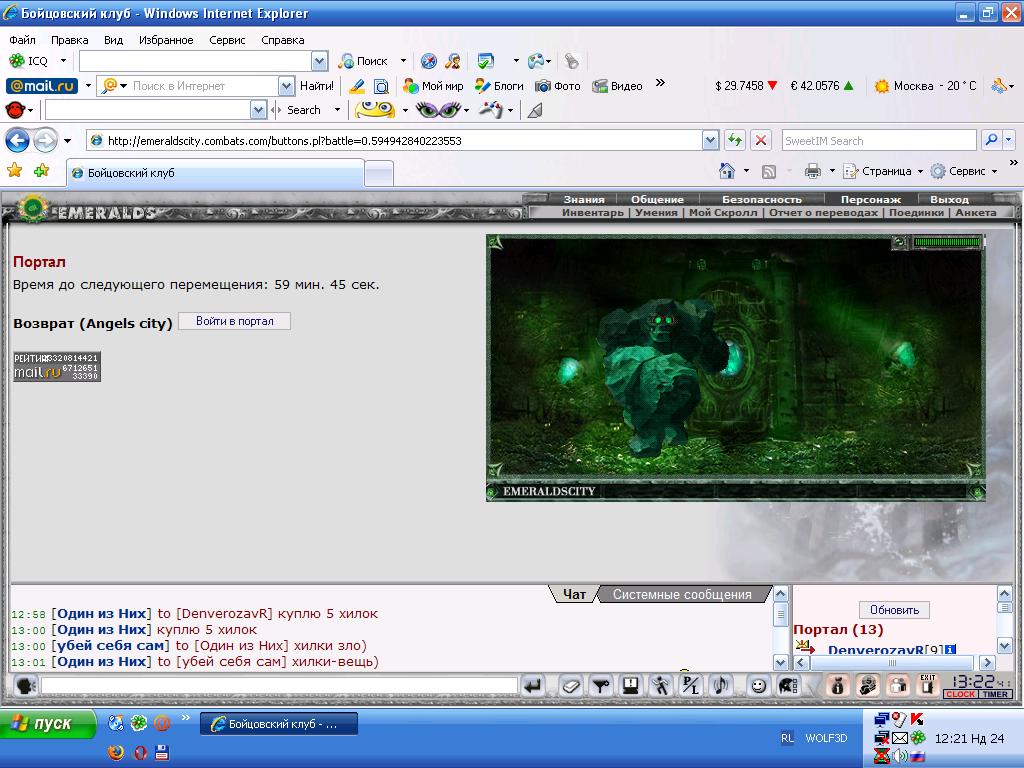Open the ICQ search field dropdown
Screen dimensions: 1024x768
(x=319, y=61)
